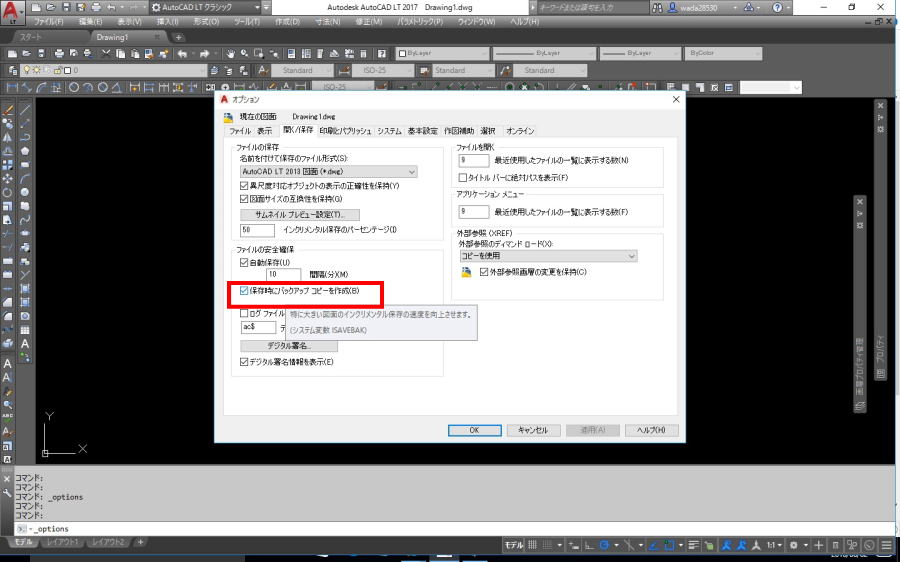Open the Save As file format dropdown
The width and height of the screenshot is (900, 562).
coord(328,172)
